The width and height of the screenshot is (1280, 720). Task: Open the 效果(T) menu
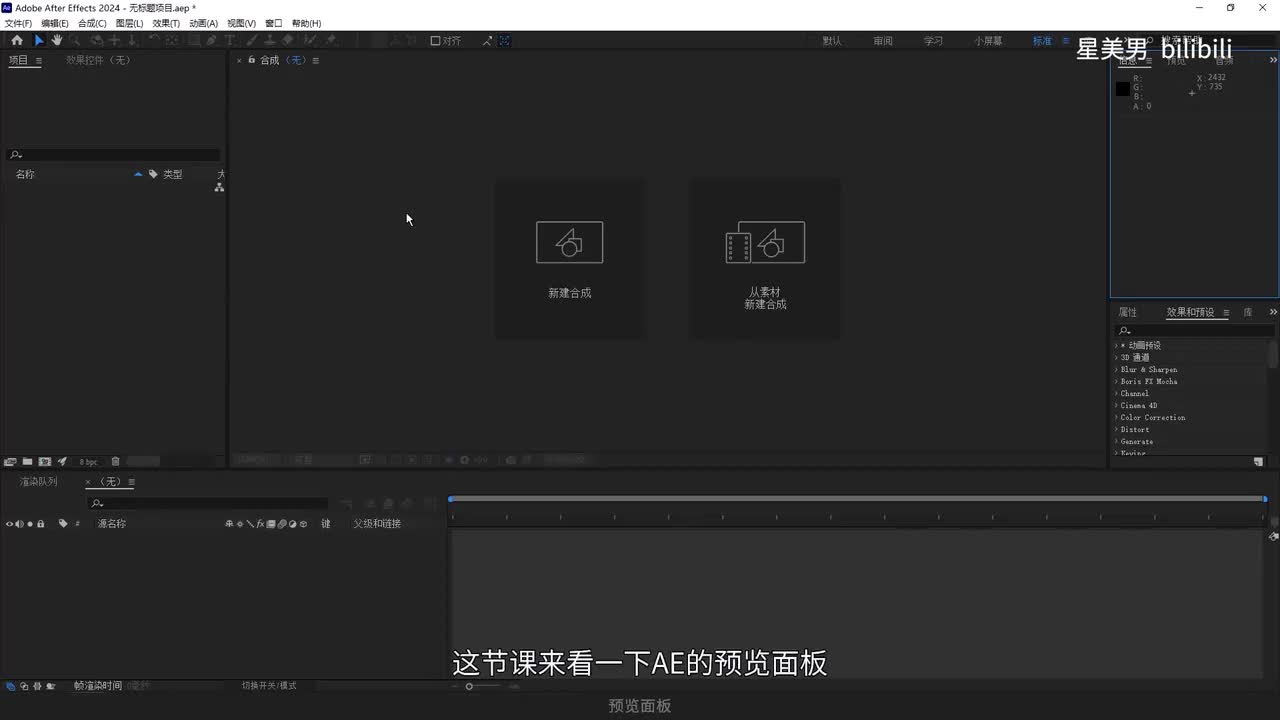click(x=166, y=23)
